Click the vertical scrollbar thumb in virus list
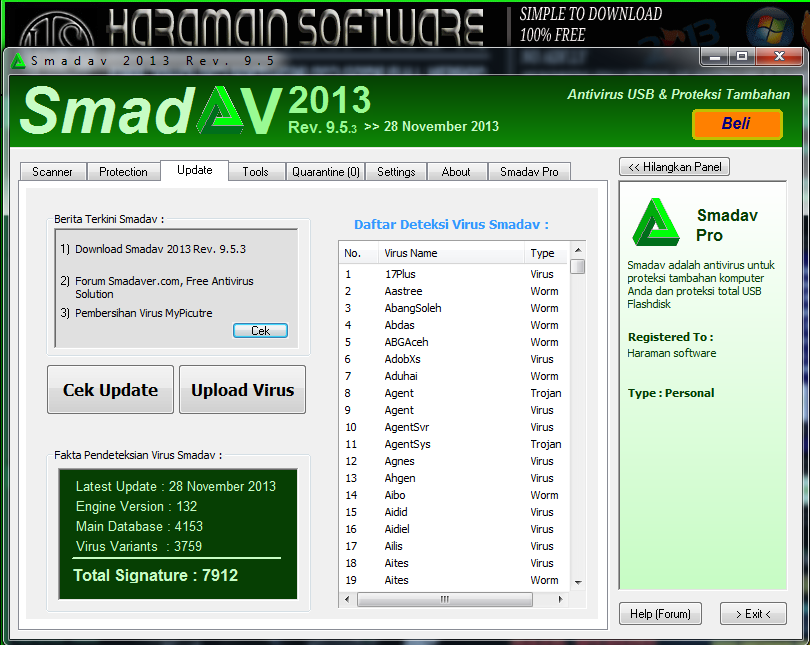 578,266
